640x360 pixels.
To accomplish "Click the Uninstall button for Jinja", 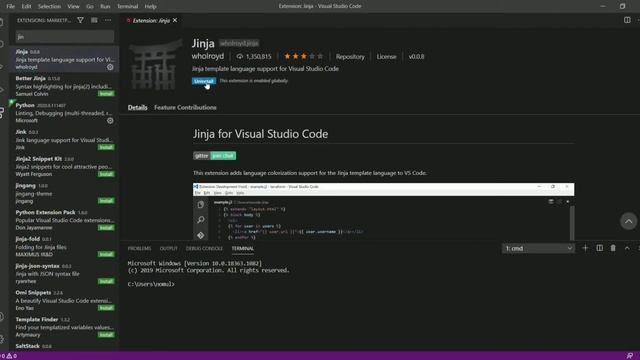I will pyautogui.click(x=204, y=81).
